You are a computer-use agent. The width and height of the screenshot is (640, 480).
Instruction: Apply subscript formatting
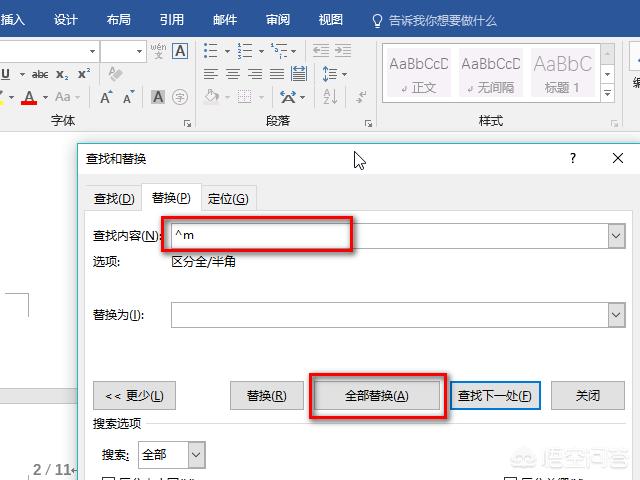(62, 74)
